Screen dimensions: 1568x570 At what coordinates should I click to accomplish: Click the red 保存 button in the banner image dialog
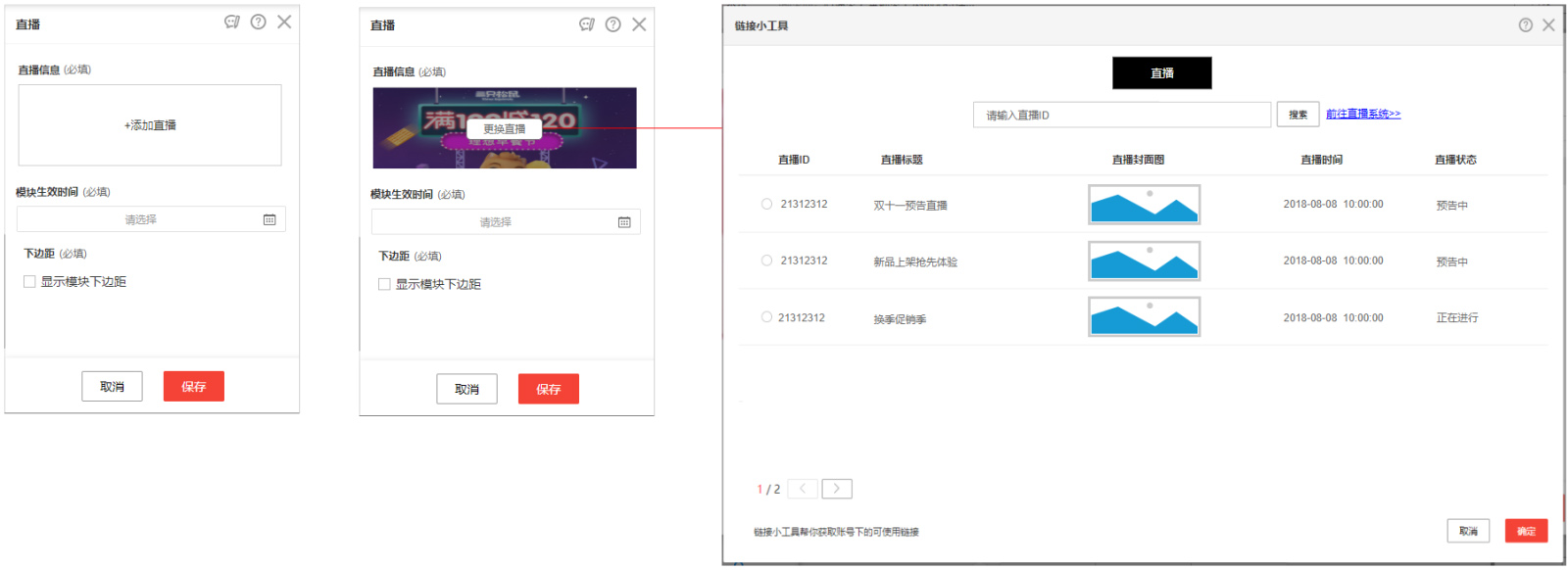point(549,390)
